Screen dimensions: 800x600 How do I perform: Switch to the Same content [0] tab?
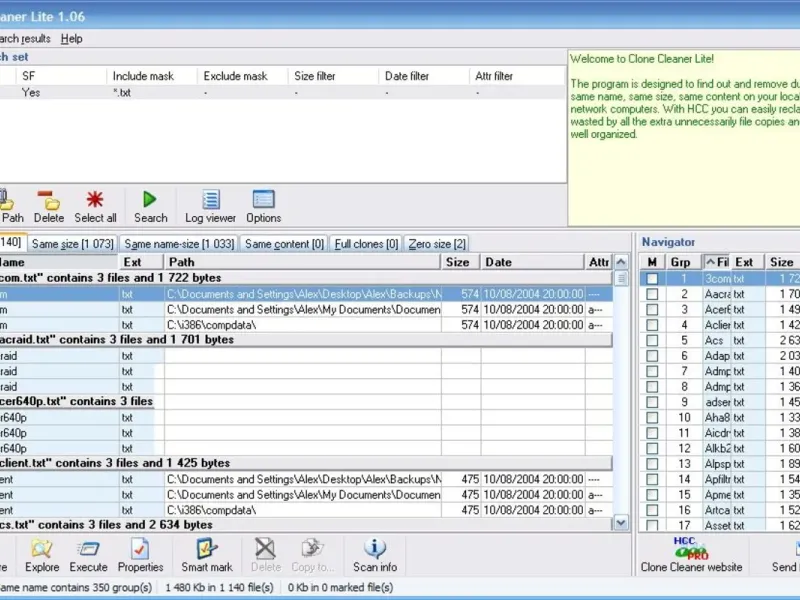coord(284,244)
